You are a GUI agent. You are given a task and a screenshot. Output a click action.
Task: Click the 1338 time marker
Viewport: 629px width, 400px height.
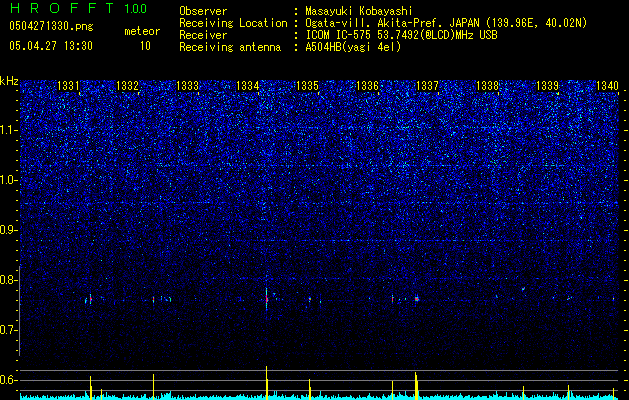point(487,86)
